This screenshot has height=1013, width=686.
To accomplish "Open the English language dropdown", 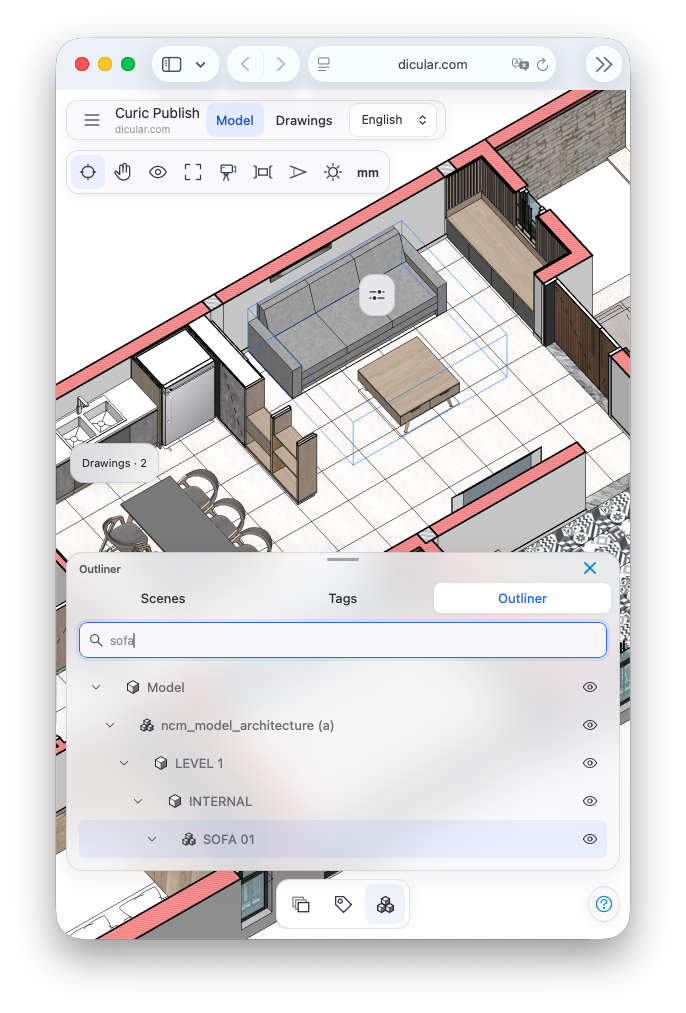I will tap(393, 120).
